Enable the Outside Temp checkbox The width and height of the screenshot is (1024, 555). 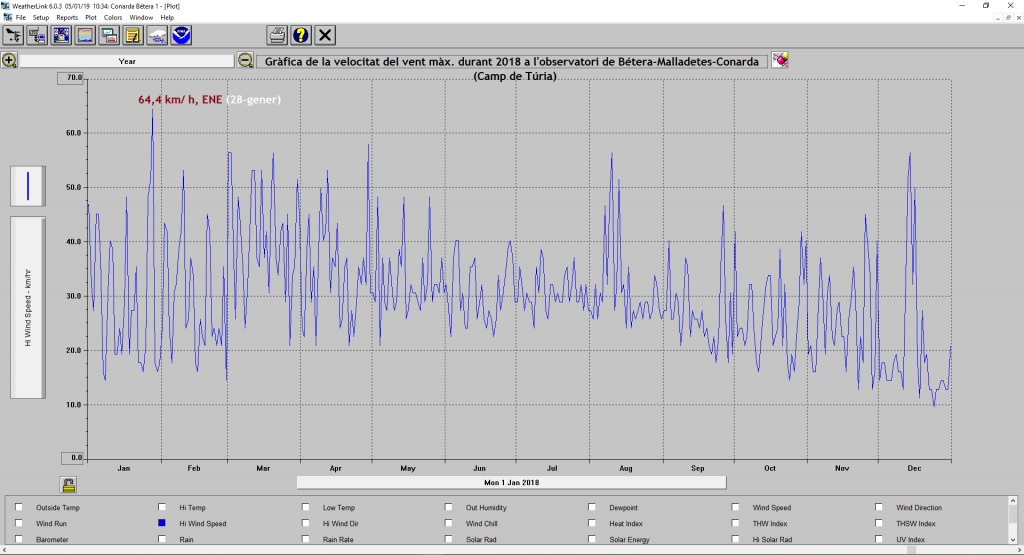(19, 508)
